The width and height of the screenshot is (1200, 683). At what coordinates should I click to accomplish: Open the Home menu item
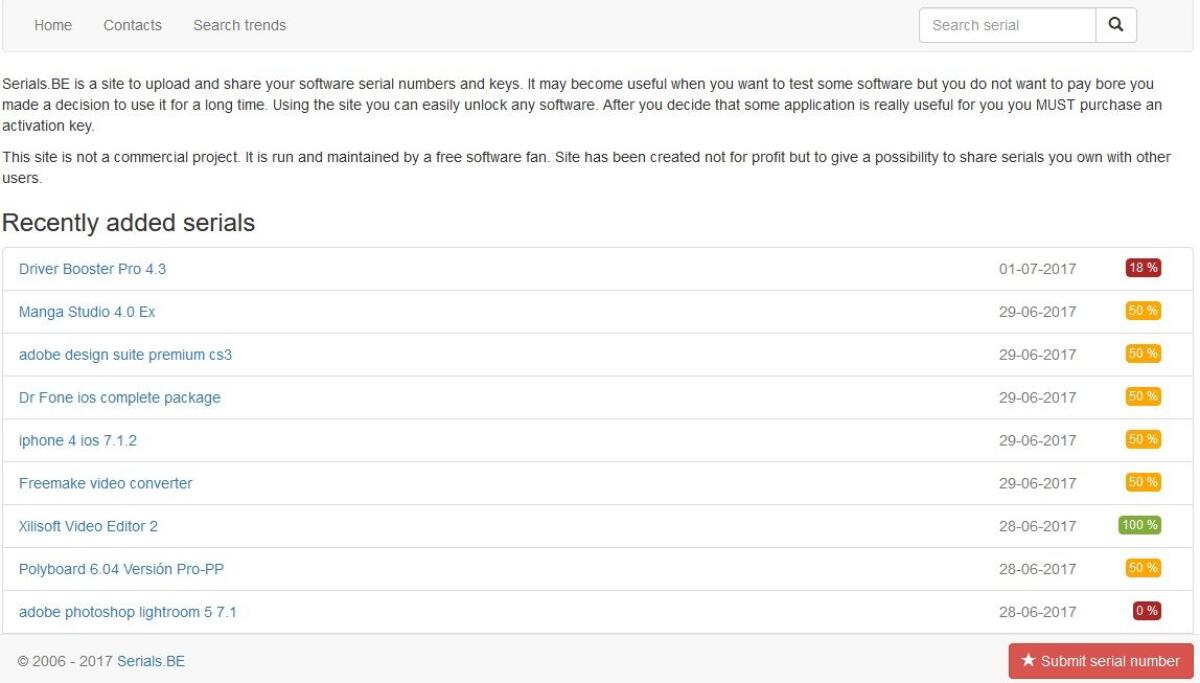tap(53, 25)
